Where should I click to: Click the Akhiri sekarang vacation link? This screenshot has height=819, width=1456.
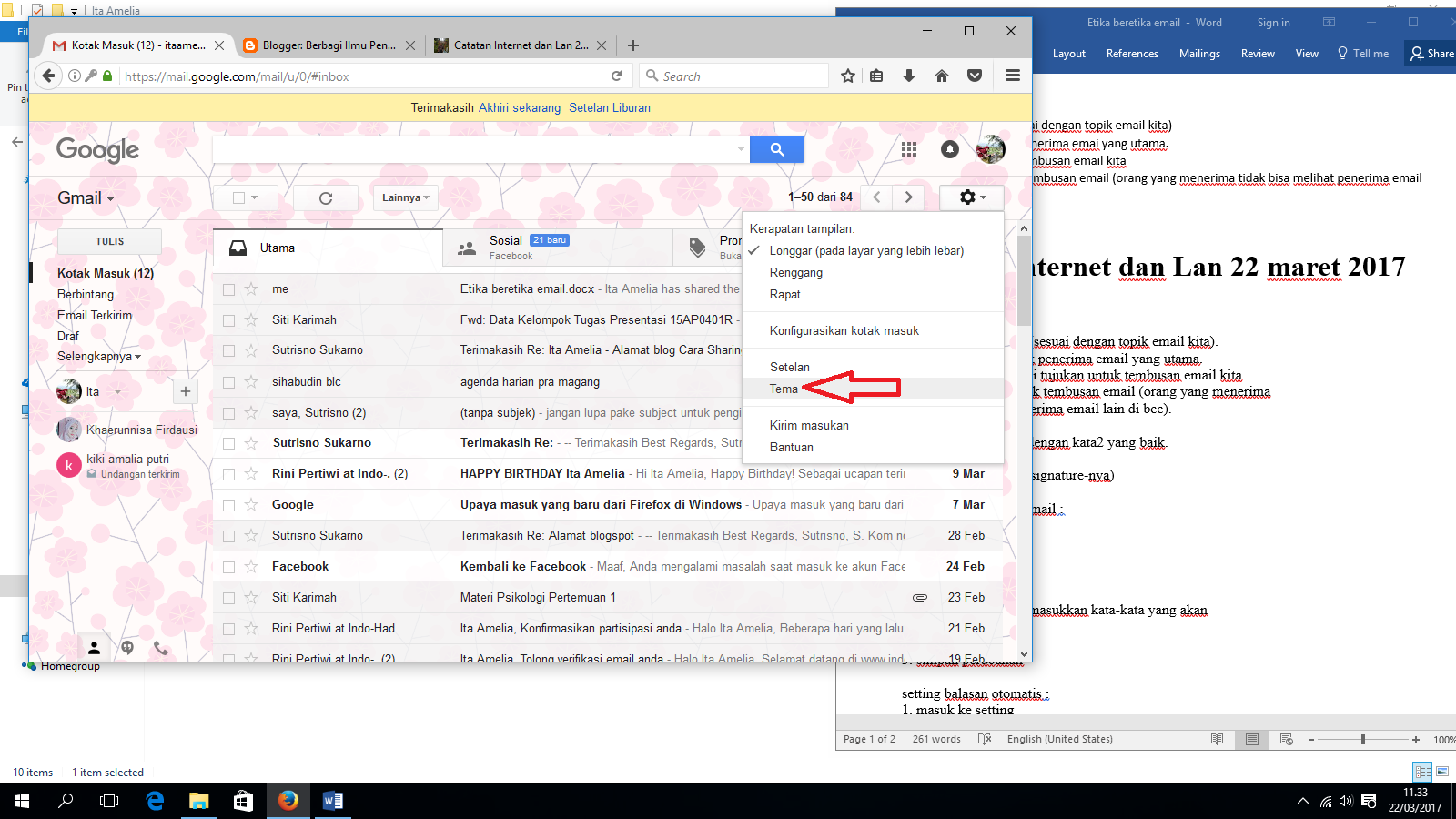click(519, 107)
